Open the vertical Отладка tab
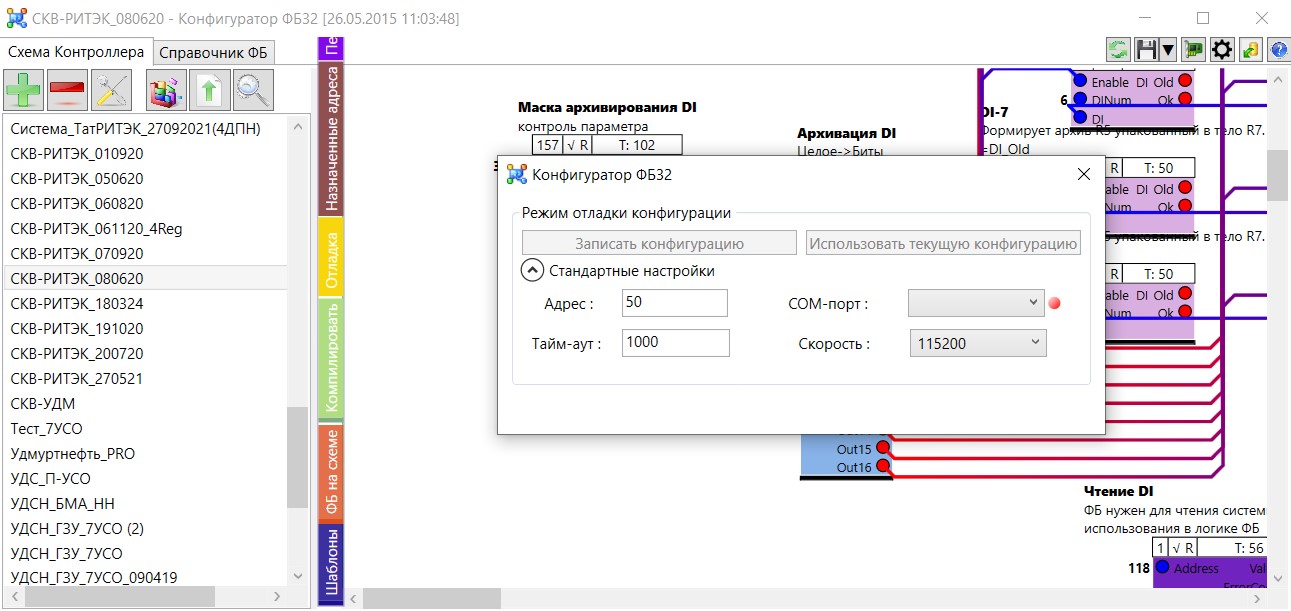This screenshot has width=1291, height=611. click(331, 259)
